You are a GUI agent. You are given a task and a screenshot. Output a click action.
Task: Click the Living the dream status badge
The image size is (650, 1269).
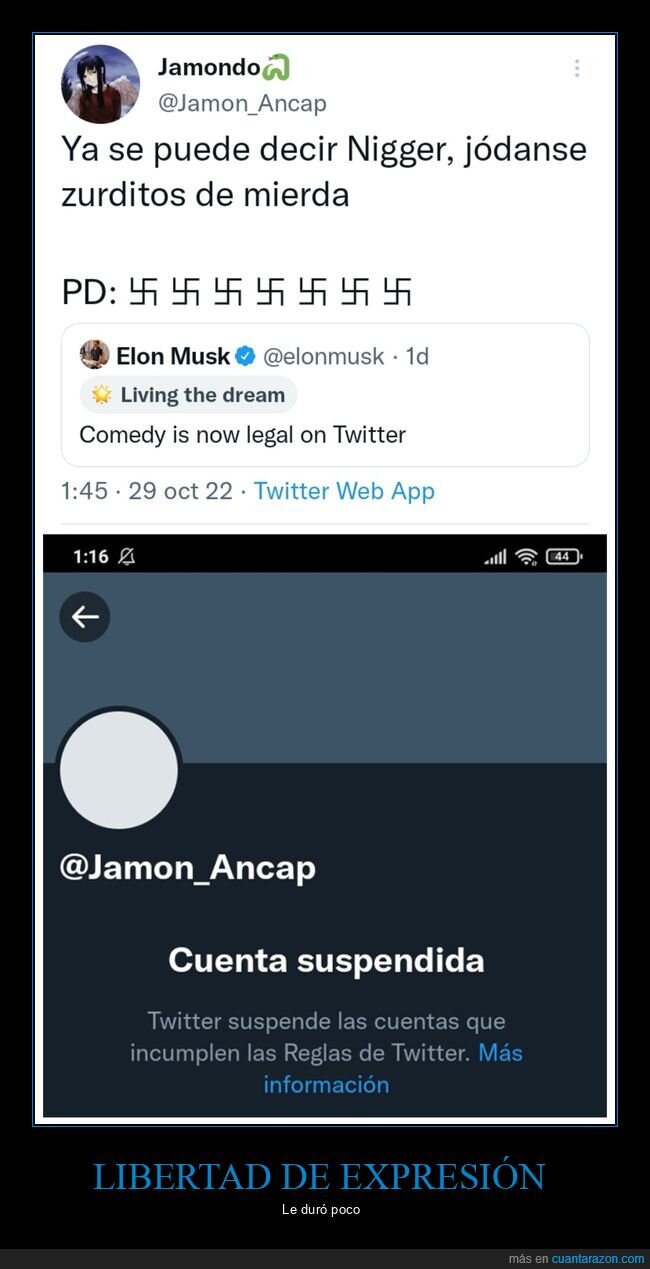point(189,395)
